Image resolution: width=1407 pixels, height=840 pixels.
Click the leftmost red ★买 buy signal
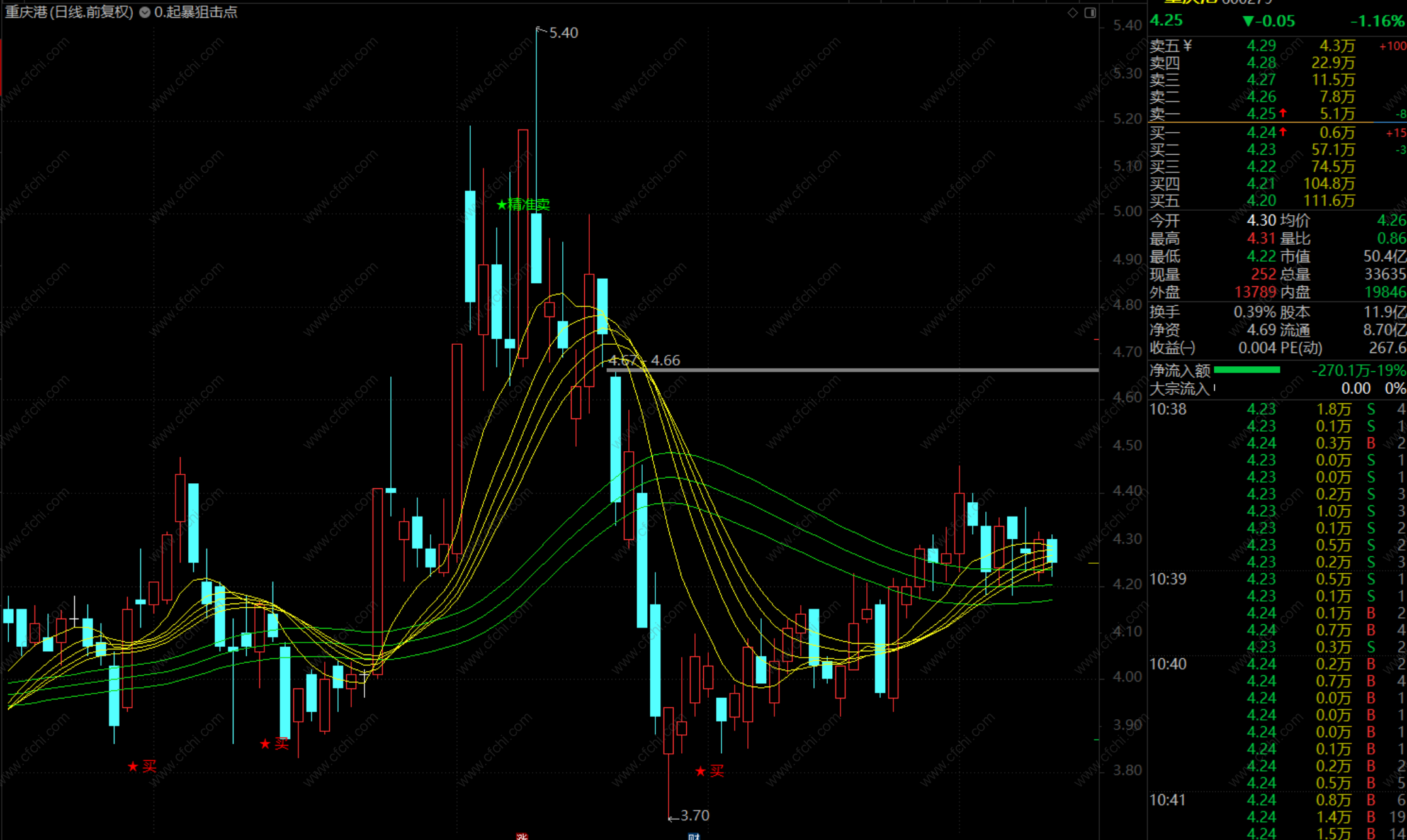(x=142, y=766)
